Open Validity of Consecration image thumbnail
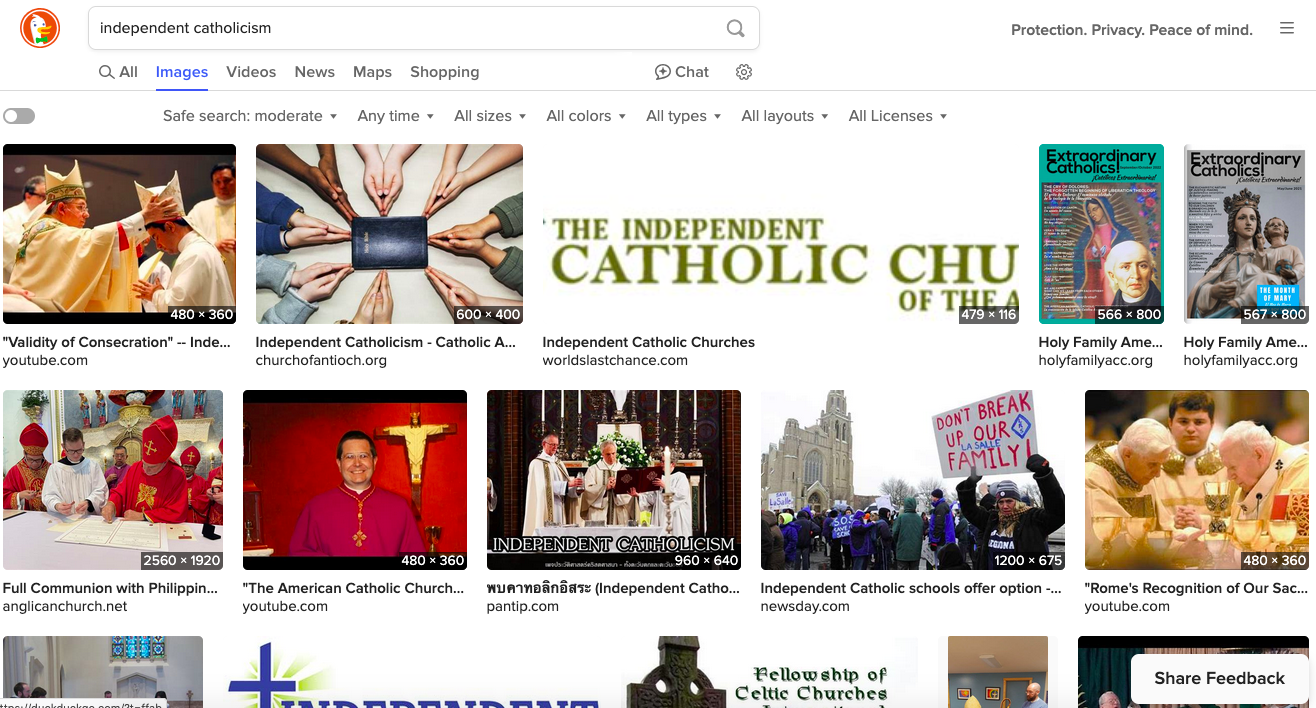The image size is (1316, 708). pyautogui.click(x=119, y=234)
